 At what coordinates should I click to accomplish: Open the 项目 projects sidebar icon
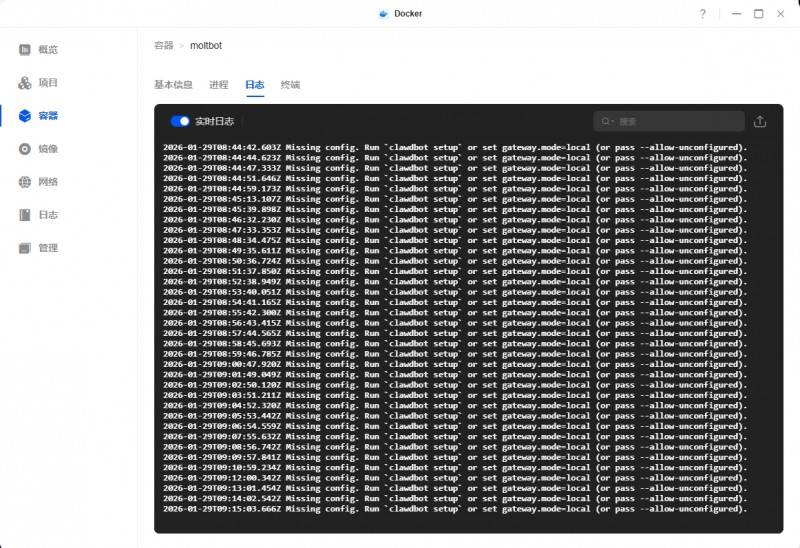point(24,83)
